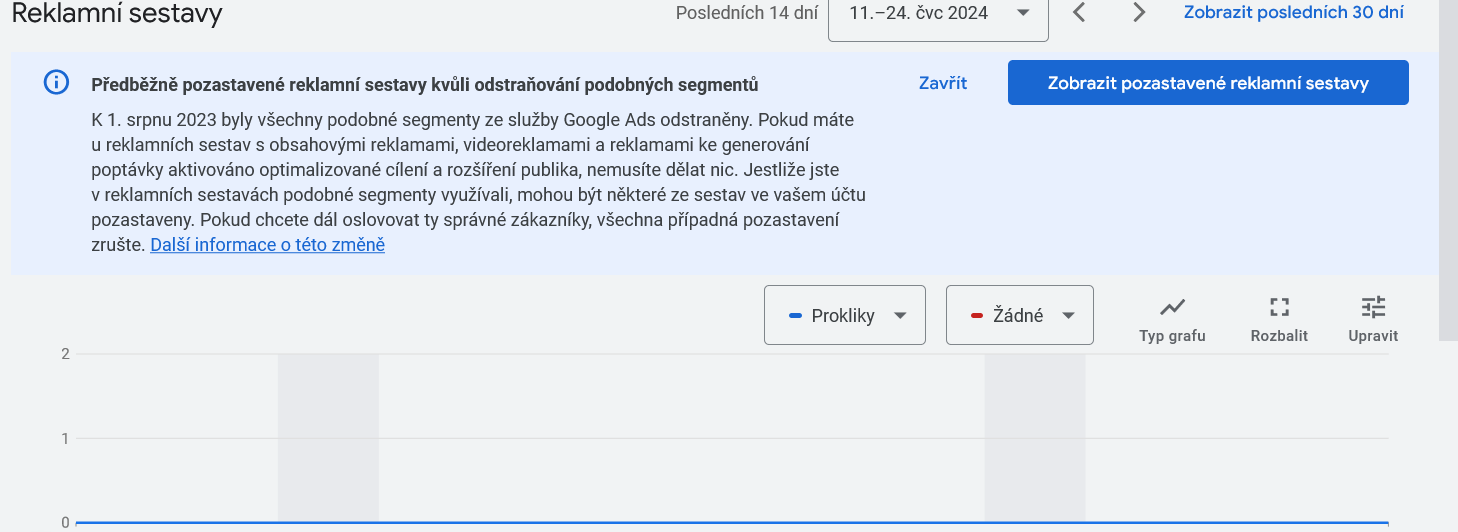Click the info icon in the banner
Screen dimensions: 1458x532
[x=57, y=83]
